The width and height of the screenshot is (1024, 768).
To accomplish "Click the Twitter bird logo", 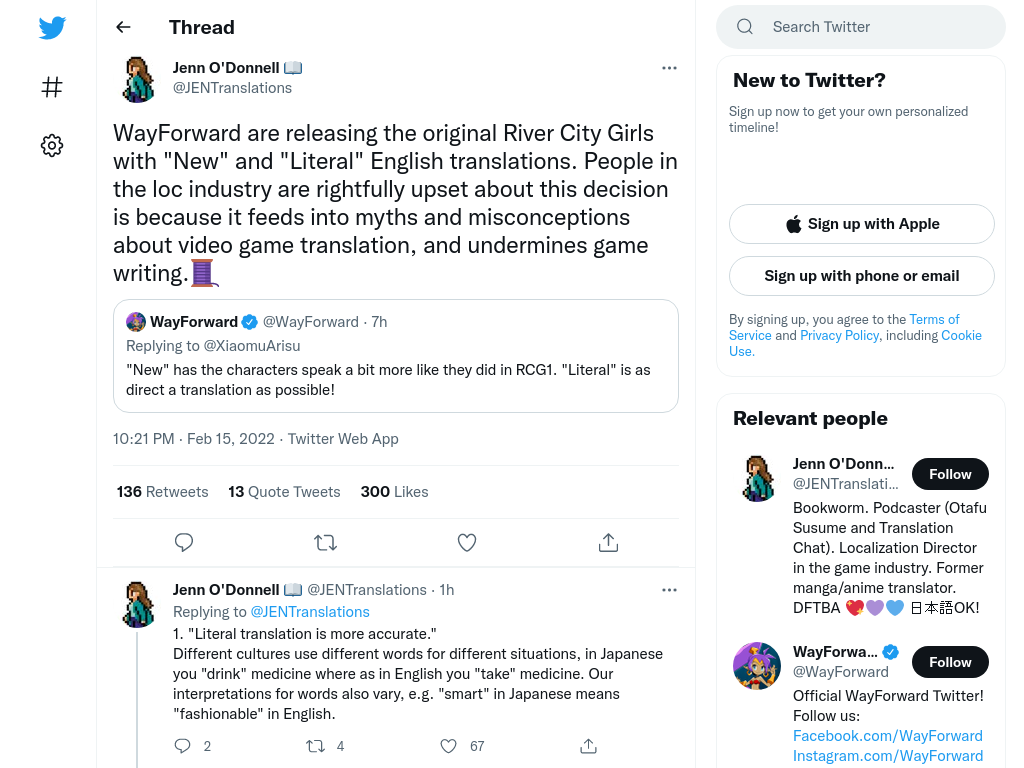I will [x=52, y=27].
